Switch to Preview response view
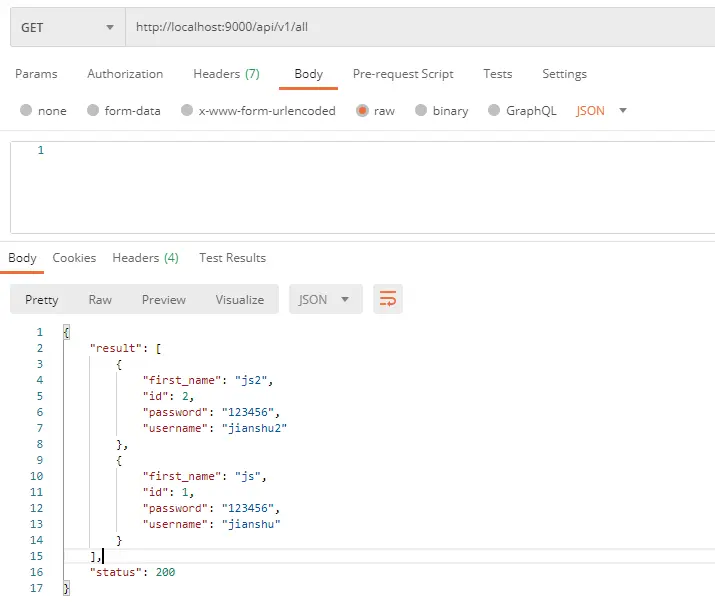This screenshot has height=605, width=715. [164, 300]
